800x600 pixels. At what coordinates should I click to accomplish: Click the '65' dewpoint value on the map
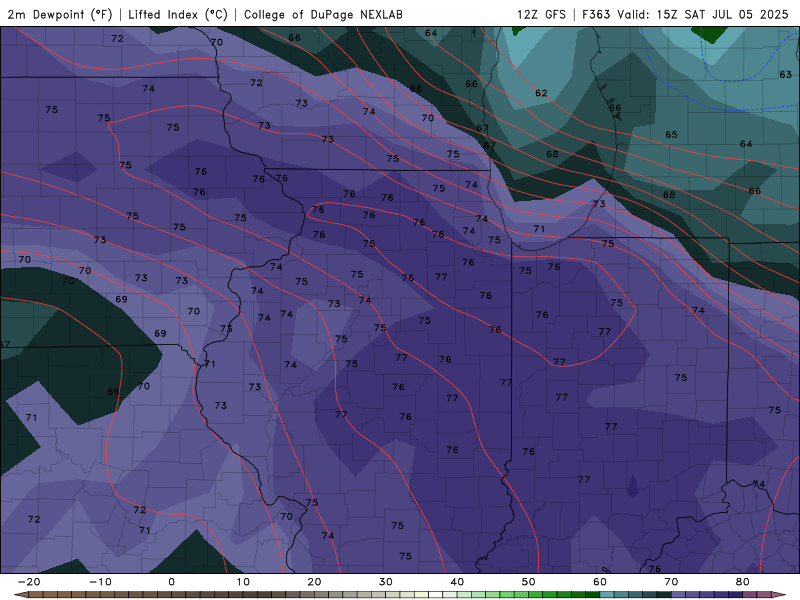(671, 135)
